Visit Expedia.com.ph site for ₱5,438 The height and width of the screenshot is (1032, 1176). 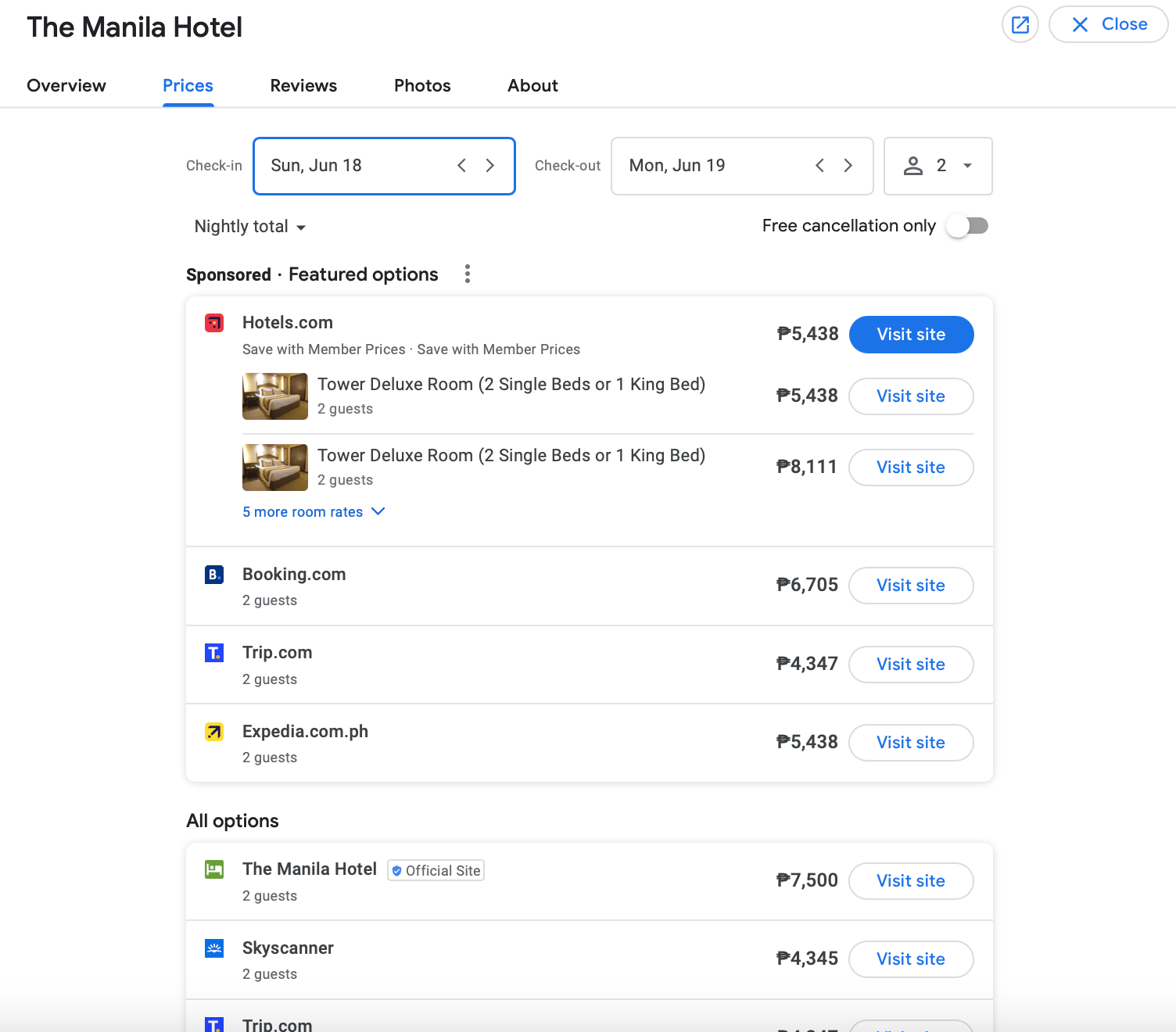pyautogui.click(x=911, y=743)
